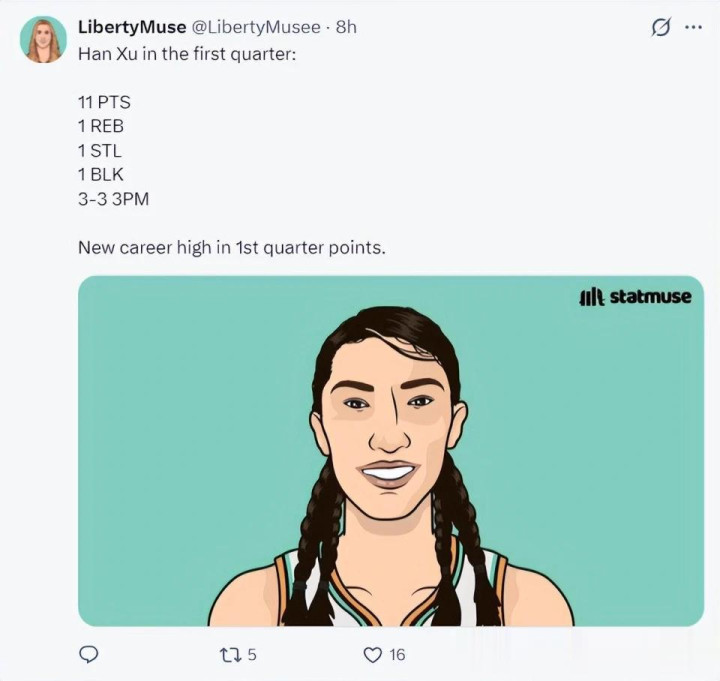Click the "1 REB" stat line

101,126
